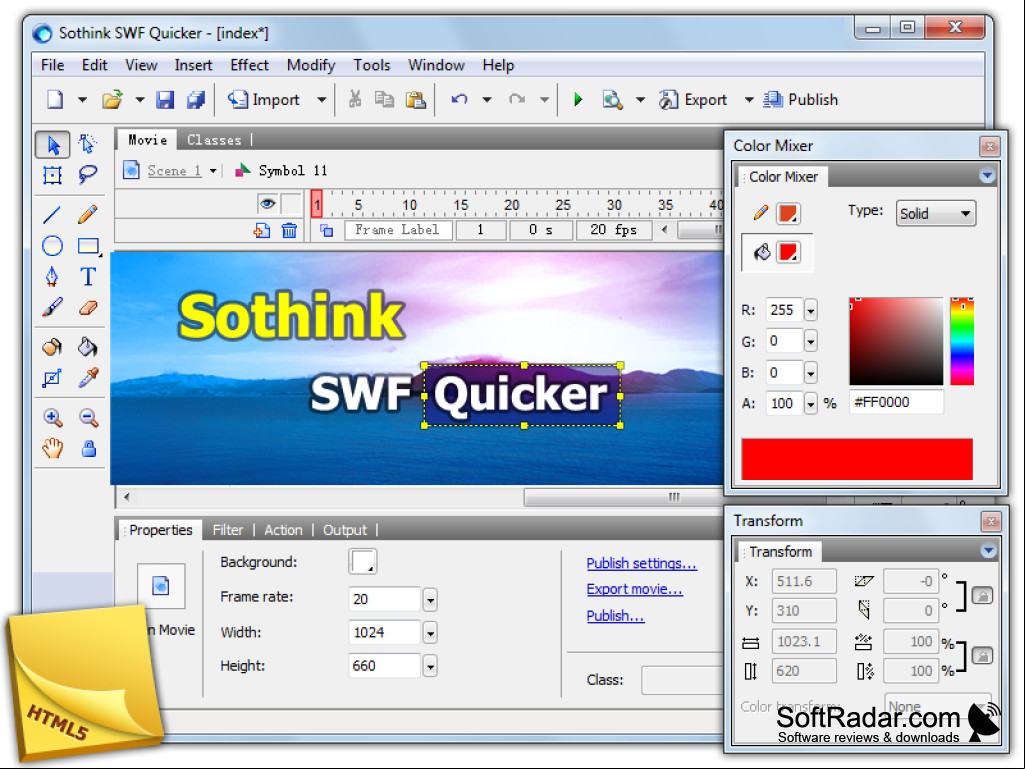The width and height of the screenshot is (1025, 769).
Task: Open the Width dropdown arrow
Action: pyautogui.click(x=430, y=633)
